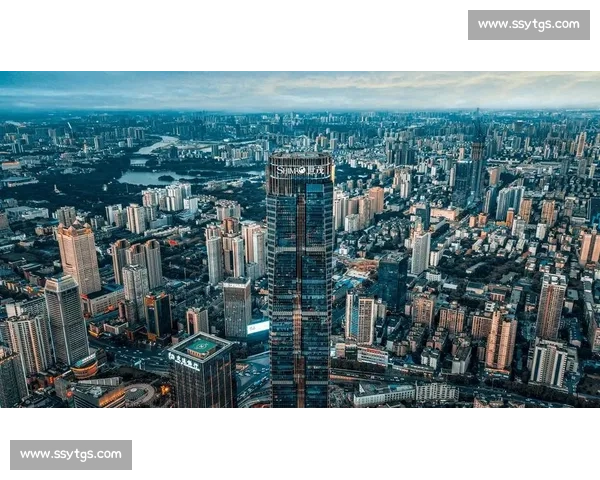Click the bottom-left www.ssytgs.com watermark
This screenshot has height=480, width=600.
click(x=71, y=455)
